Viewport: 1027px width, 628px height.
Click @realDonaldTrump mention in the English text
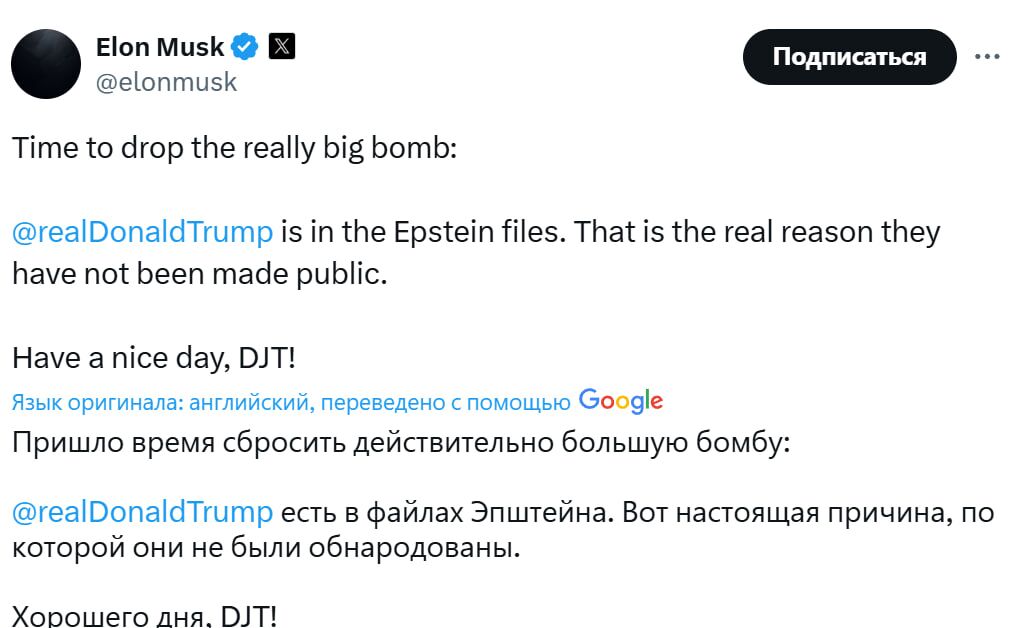click(142, 232)
